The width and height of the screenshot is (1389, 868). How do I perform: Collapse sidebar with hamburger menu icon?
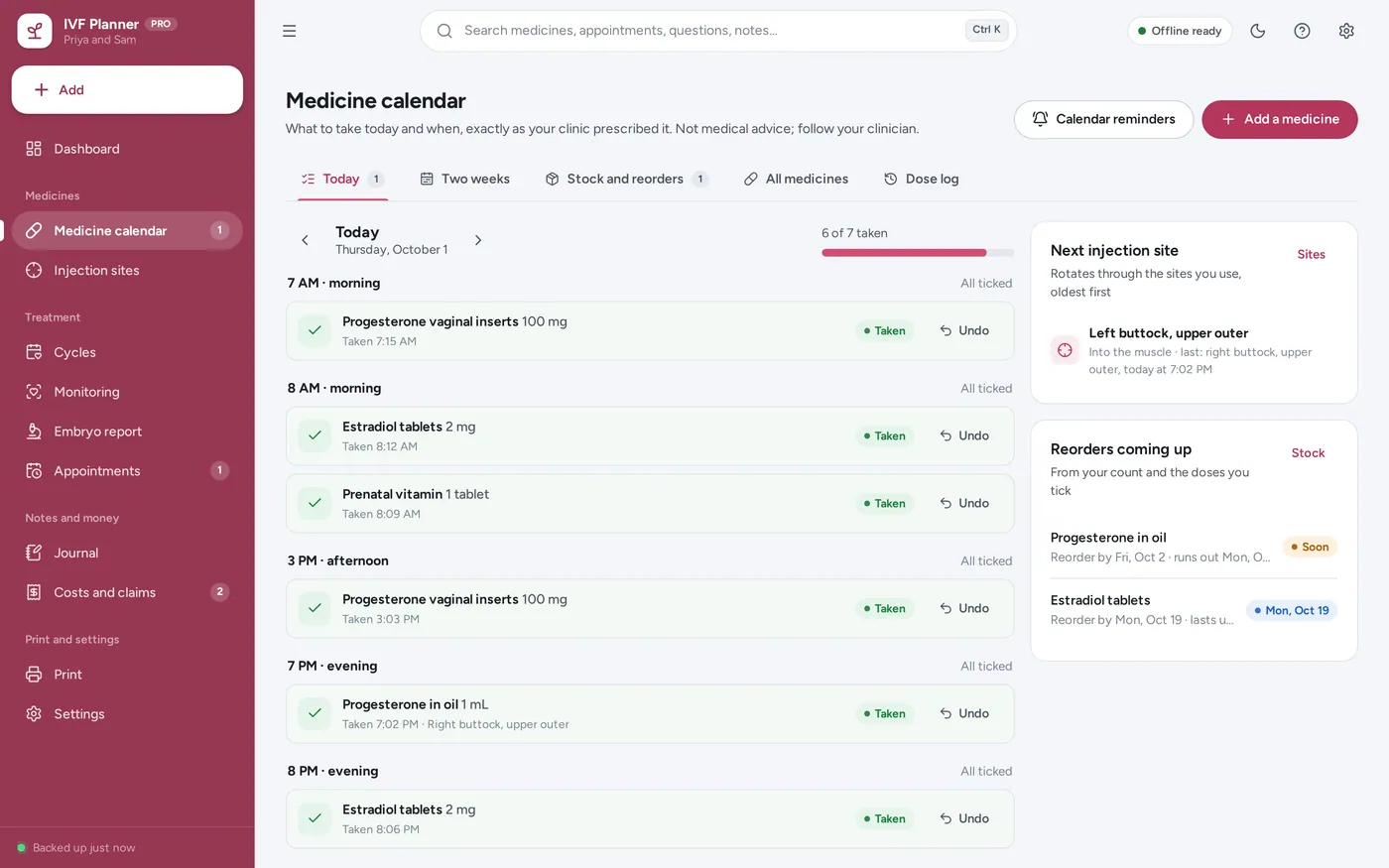click(x=290, y=31)
